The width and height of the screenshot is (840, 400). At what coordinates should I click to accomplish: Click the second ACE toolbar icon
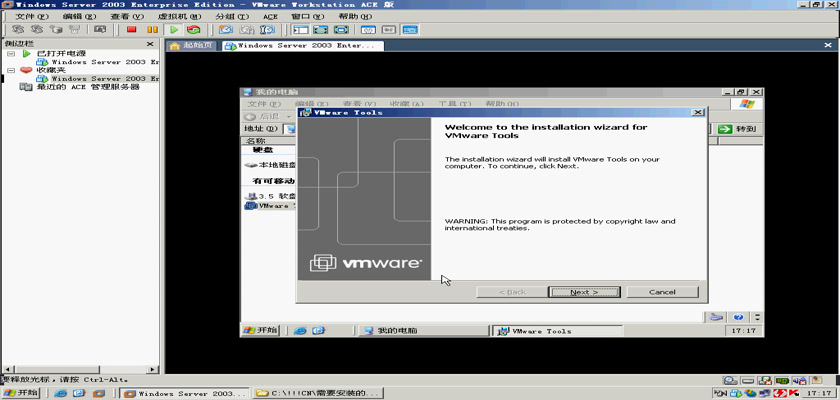coord(37,30)
